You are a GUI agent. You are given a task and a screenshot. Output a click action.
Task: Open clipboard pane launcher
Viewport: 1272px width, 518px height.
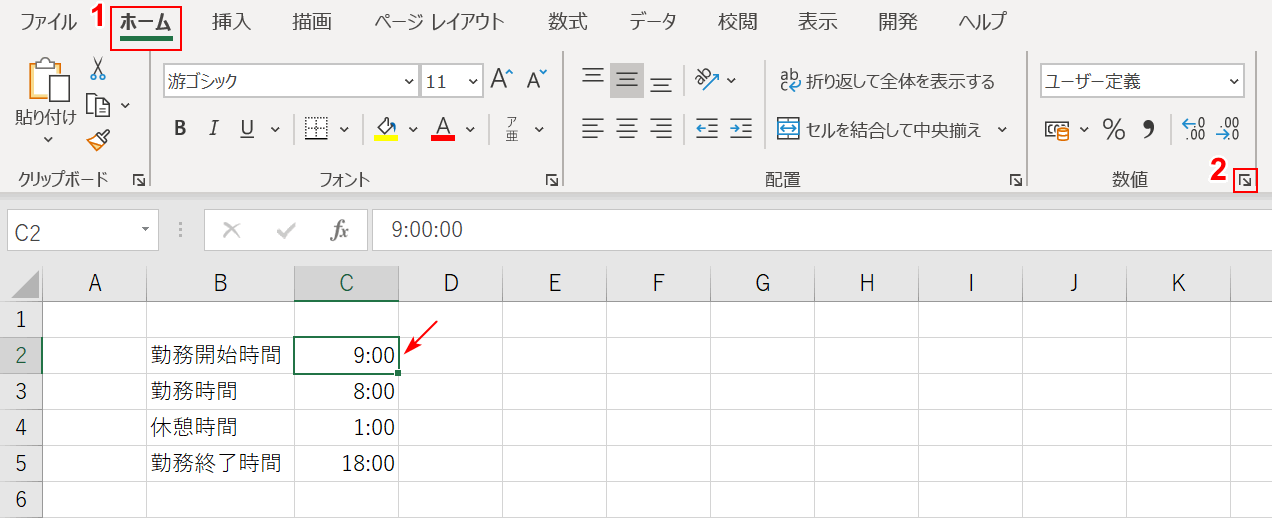(138, 180)
